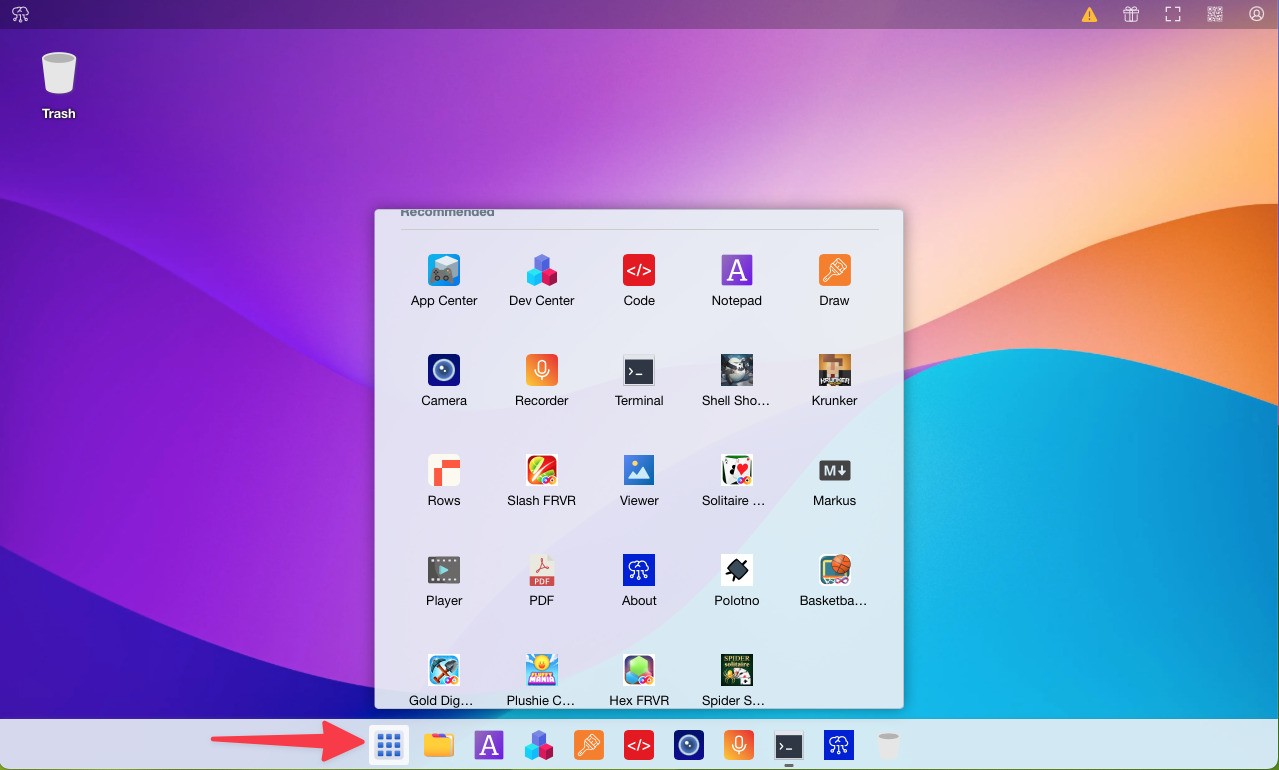
Task: Open the file explorer folder in taskbar
Action: click(439, 745)
